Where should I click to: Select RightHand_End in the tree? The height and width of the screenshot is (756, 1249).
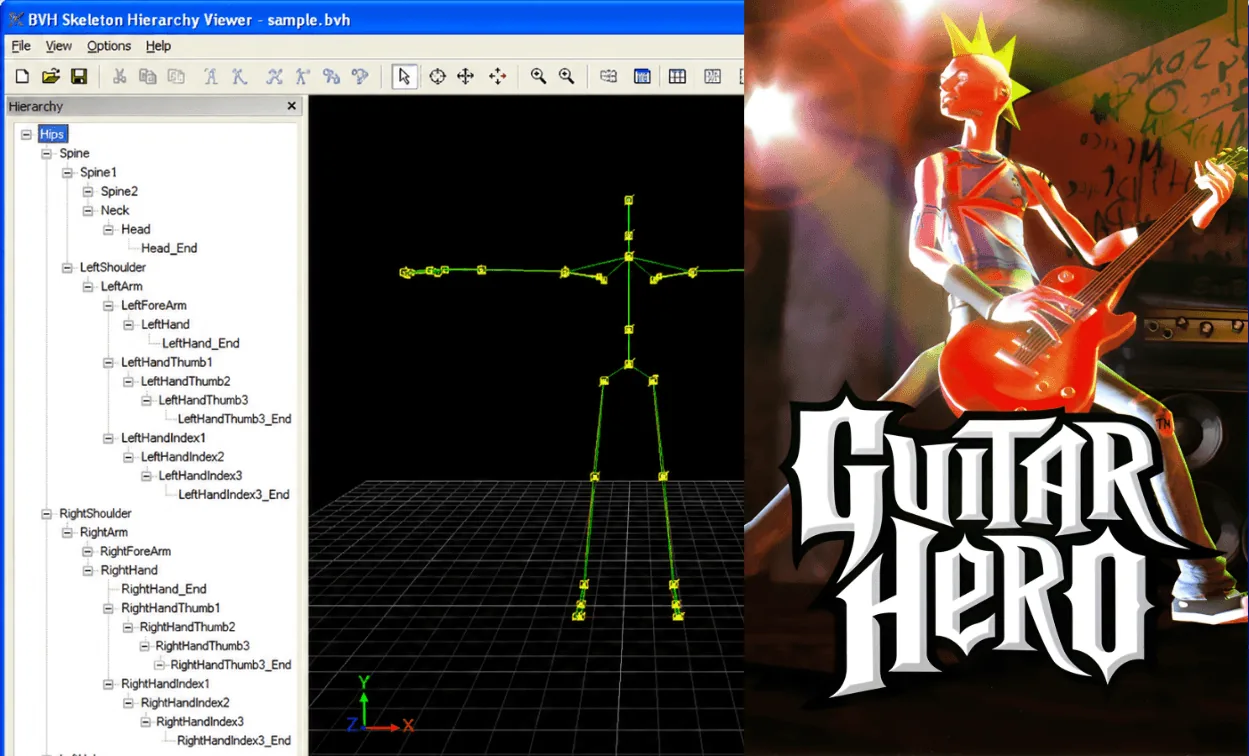(x=164, y=589)
